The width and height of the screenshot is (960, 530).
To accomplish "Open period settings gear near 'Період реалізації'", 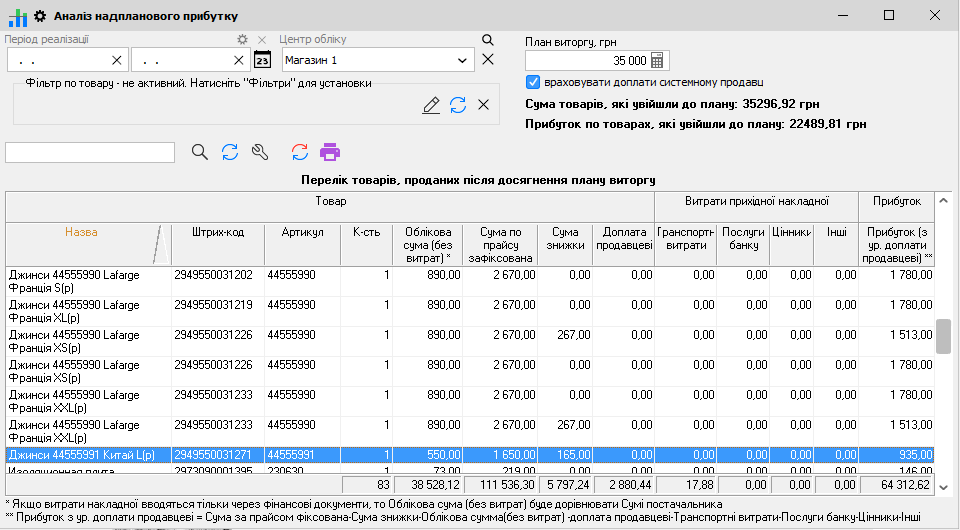I will (x=241, y=40).
